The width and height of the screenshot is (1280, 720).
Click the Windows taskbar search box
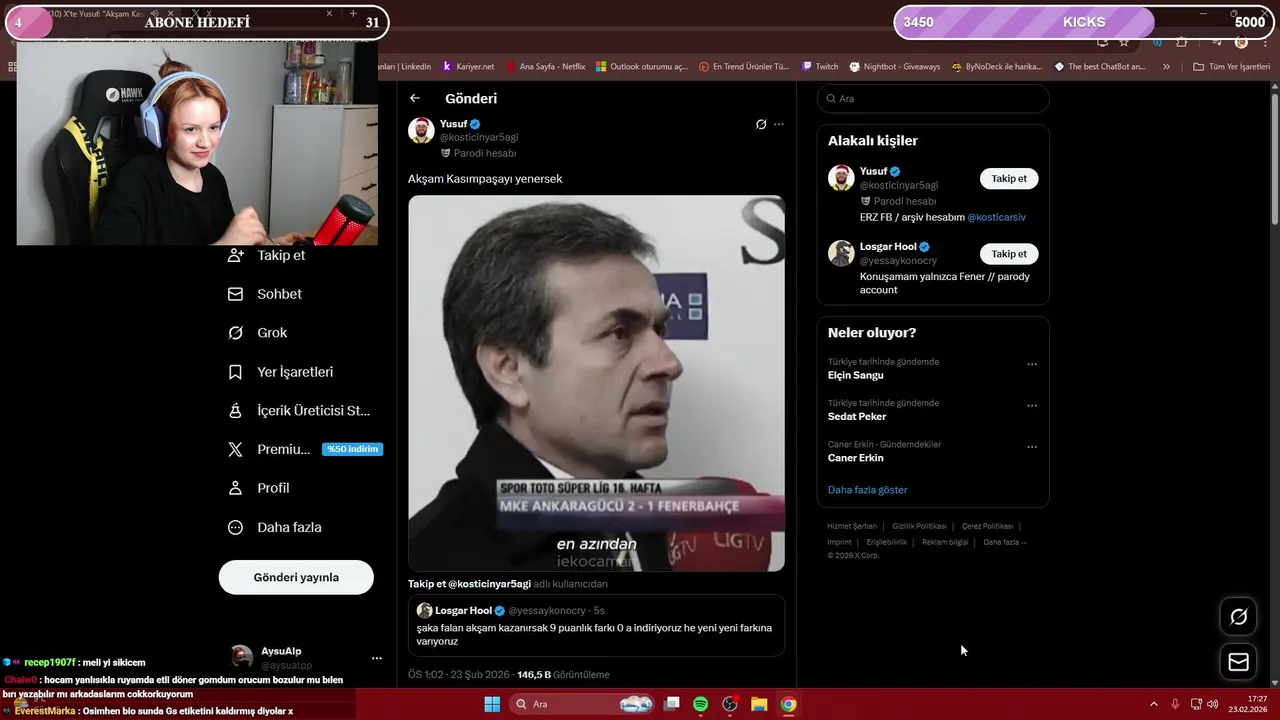[x=580, y=704]
